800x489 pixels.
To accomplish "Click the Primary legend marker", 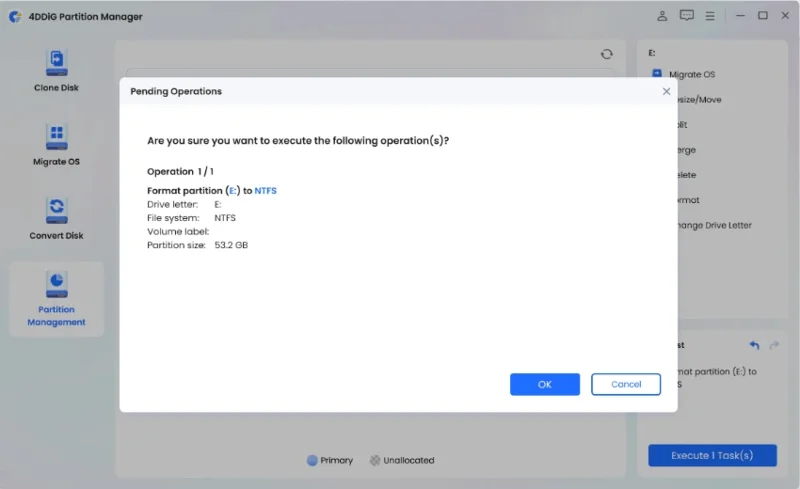I will [312, 460].
